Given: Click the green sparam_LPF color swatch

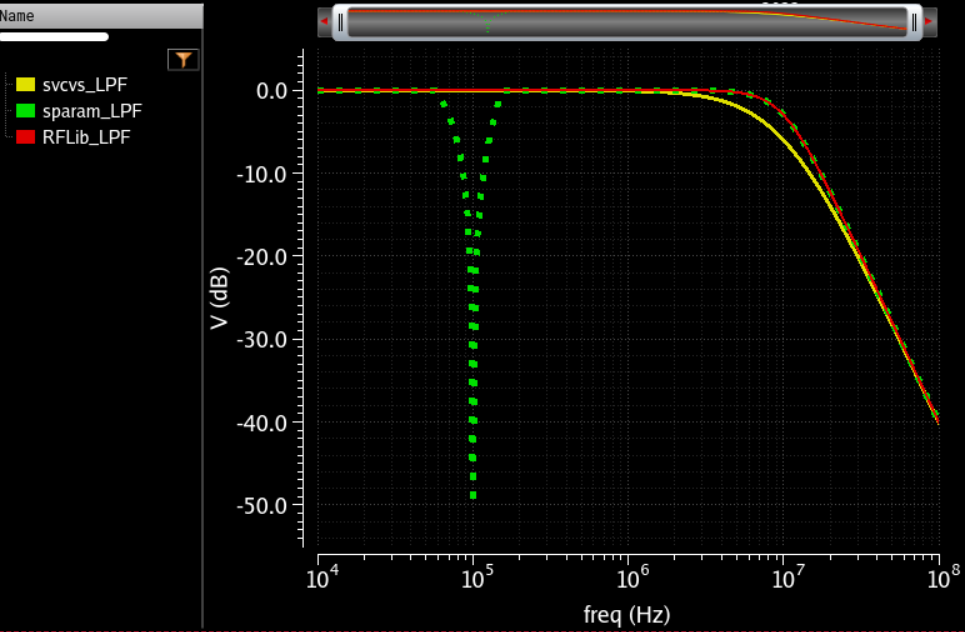Looking at the screenshot, I should (x=25, y=111).
